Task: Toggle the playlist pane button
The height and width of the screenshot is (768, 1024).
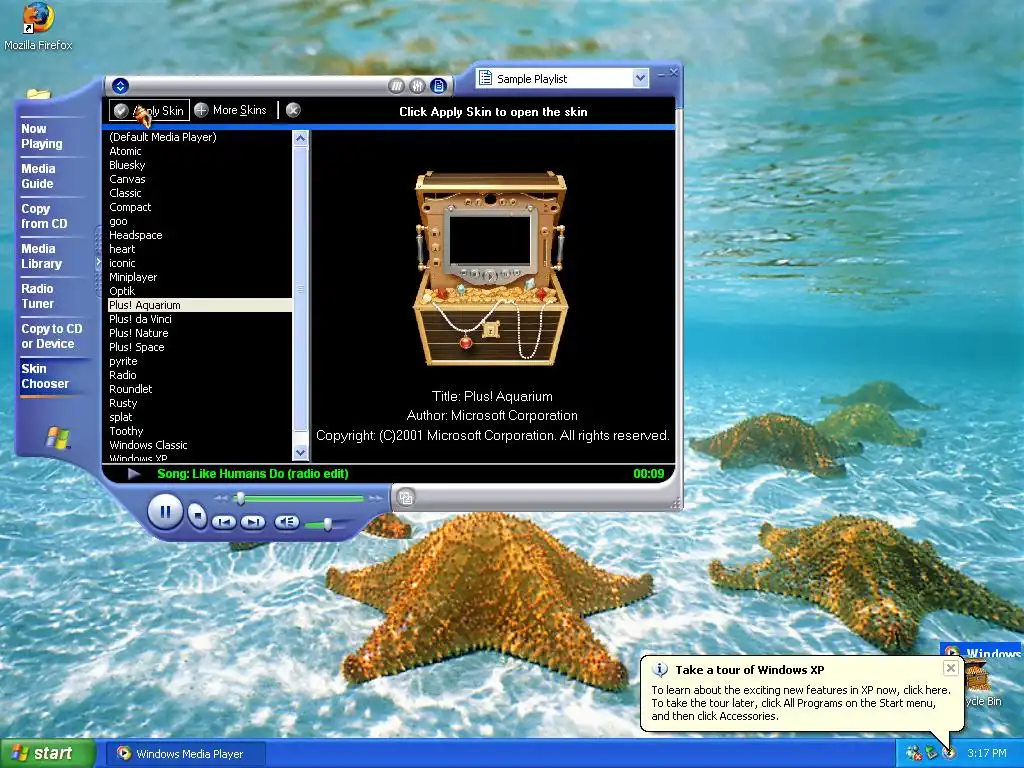Action: tap(438, 86)
